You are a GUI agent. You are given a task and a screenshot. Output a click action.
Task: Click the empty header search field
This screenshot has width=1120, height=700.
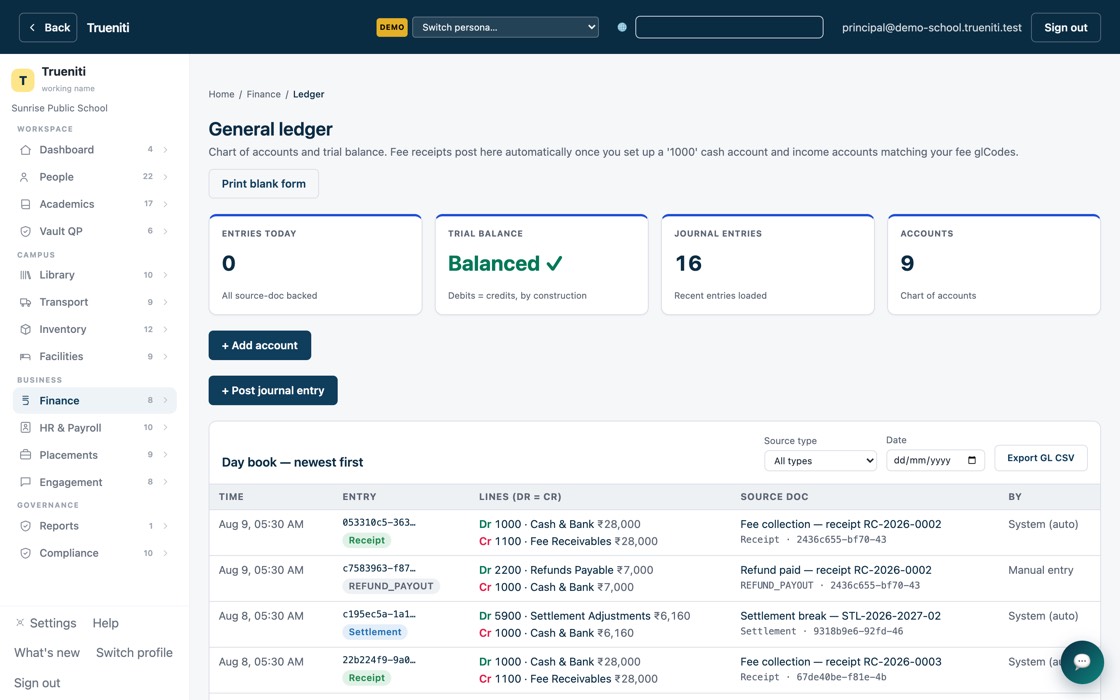[729, 27]
